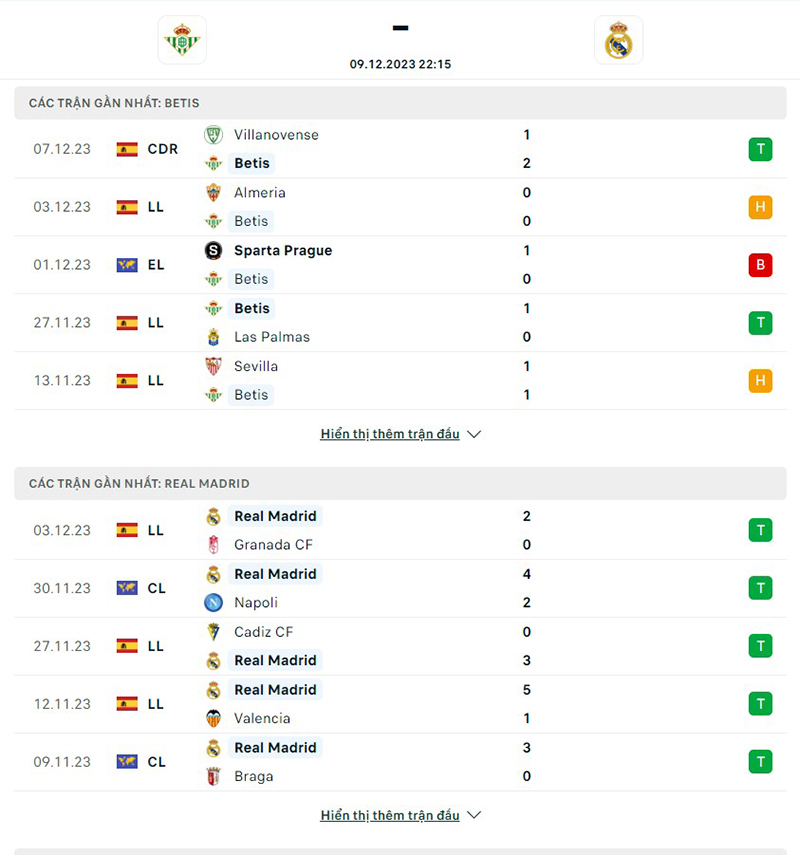Image resolution: width=800 pixels, height=855 pixels.
Task: Click the Spain flag next to CDR
Action: coord(128,148)
